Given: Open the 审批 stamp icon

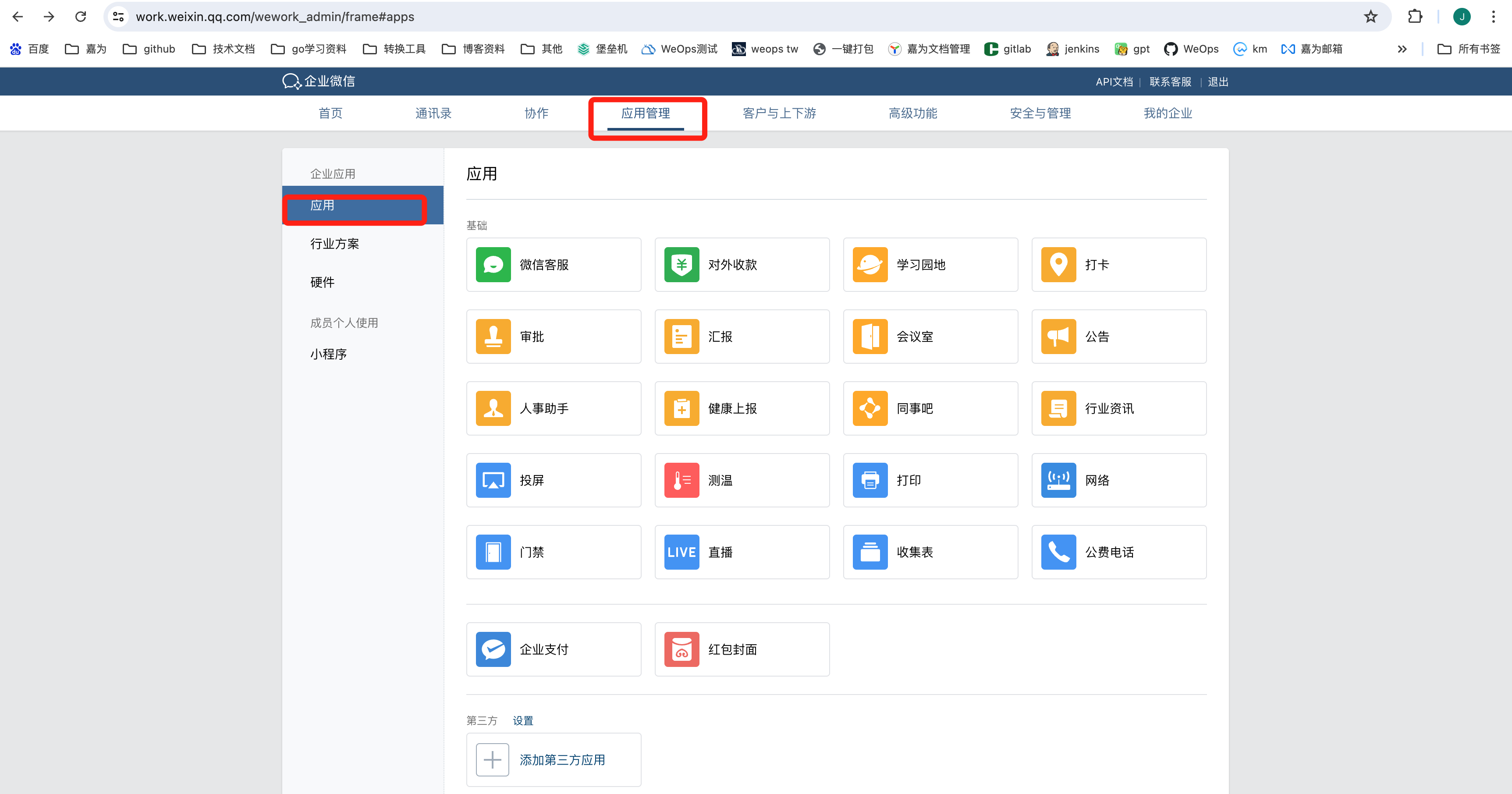Looking at the screenshot, I should (x=493, y=336).
